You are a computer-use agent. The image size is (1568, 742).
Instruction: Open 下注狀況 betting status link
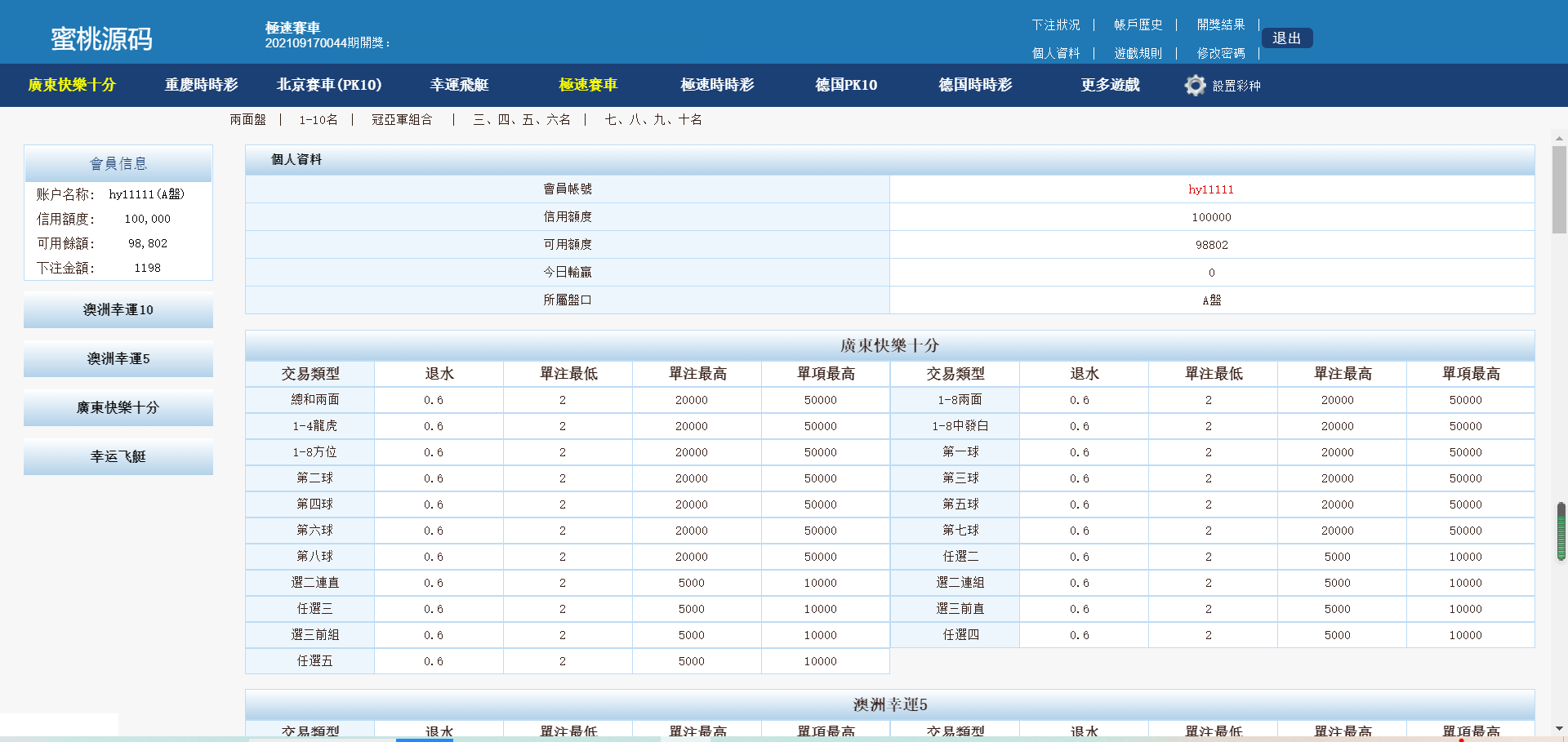(x=1055, y=25)
